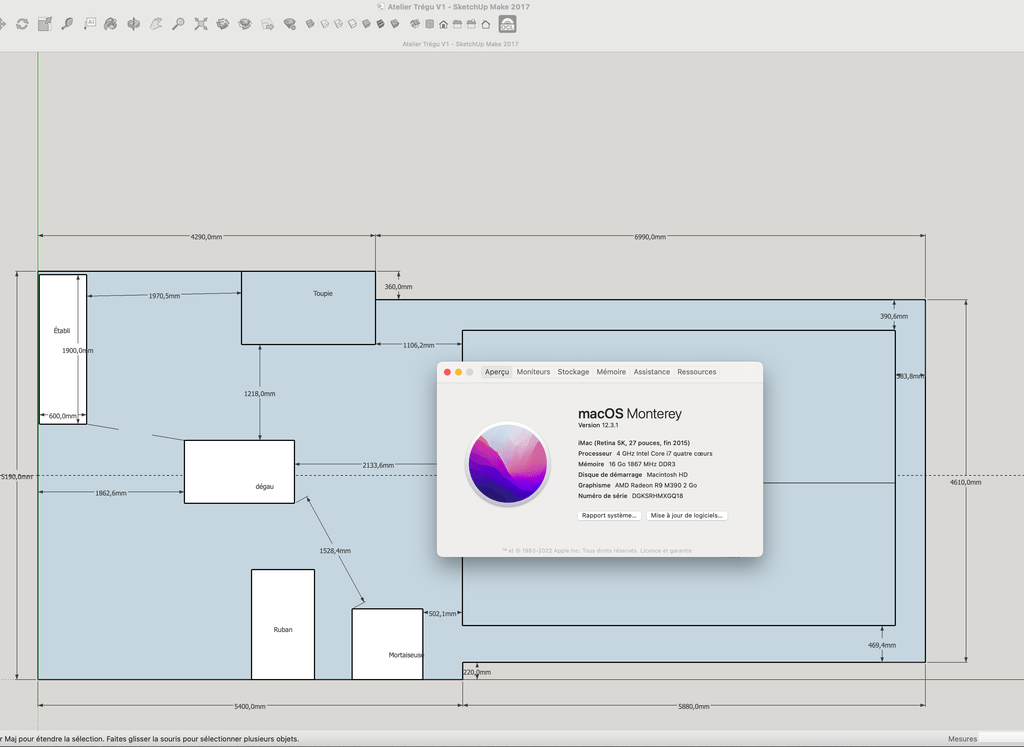Switch to Hidden Line style
The height and width of the screenshot is (747, 1024).
click(353, 24)
